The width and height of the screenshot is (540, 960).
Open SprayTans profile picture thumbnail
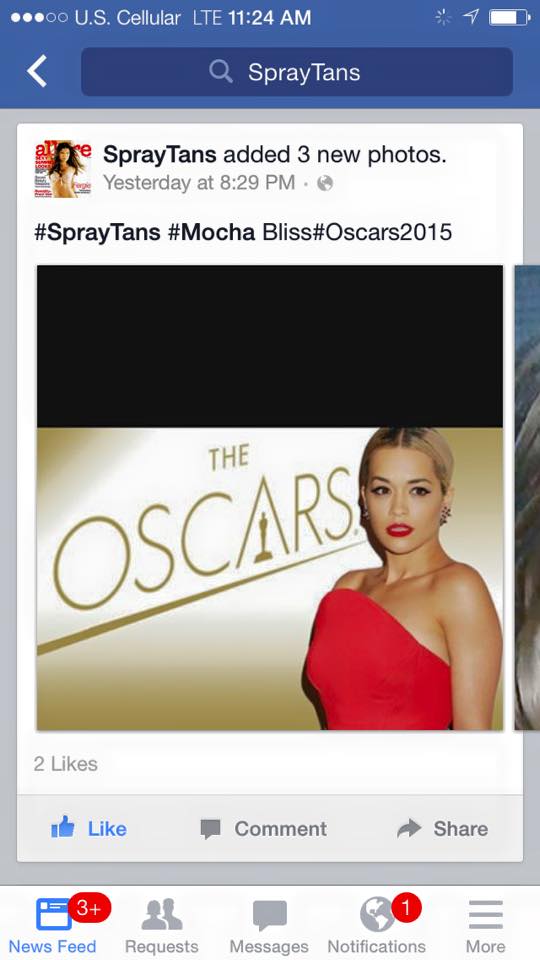point(63,170)
